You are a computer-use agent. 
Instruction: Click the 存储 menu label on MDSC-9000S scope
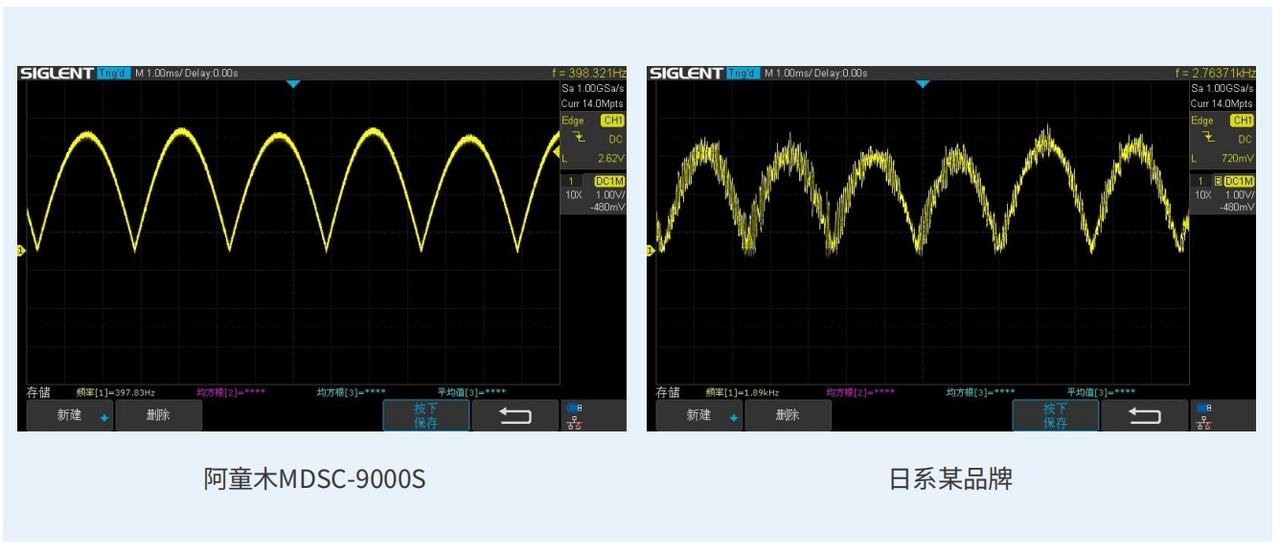[x=38, y=393]
